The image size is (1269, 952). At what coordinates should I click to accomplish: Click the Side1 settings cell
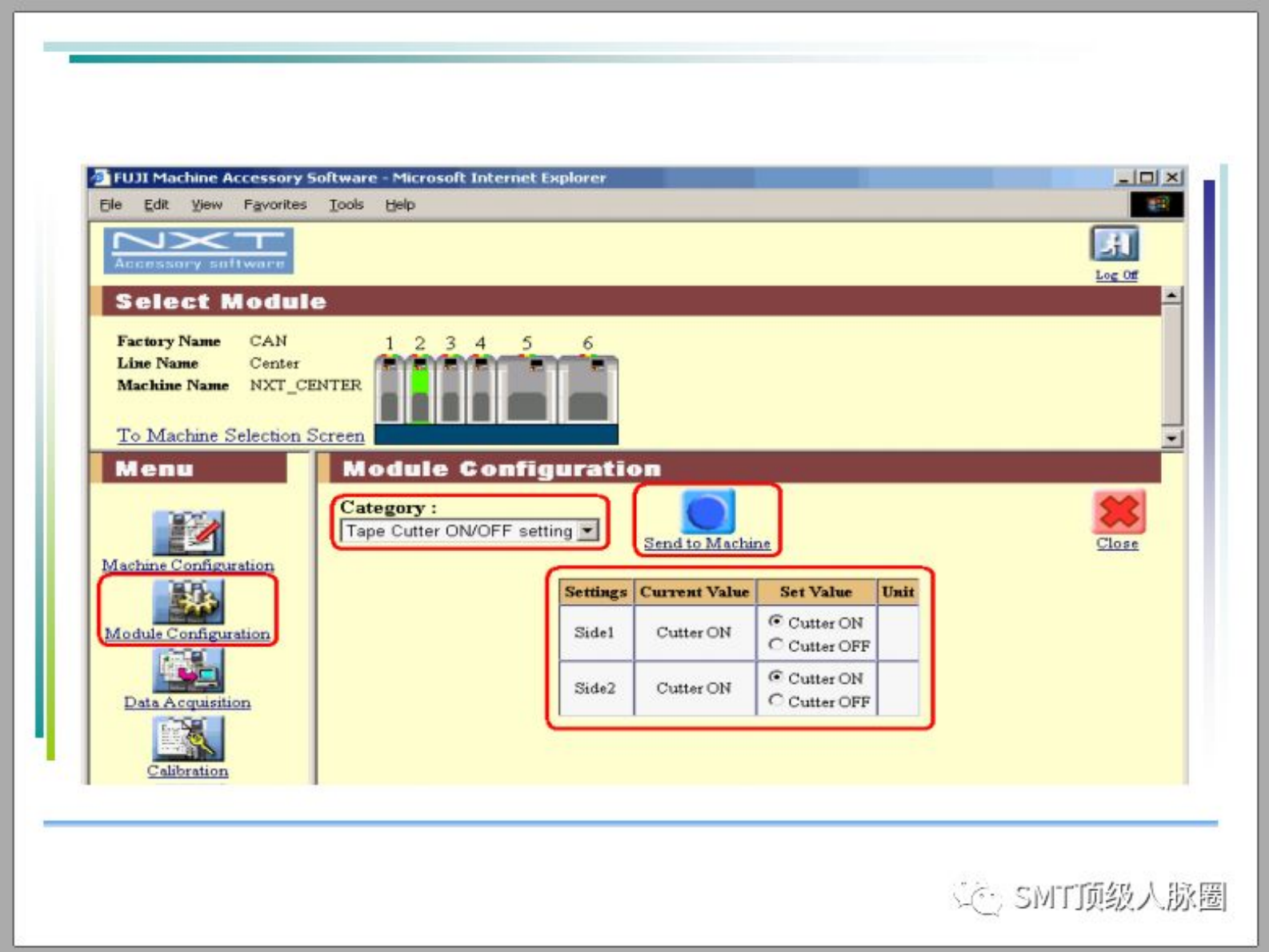coord(595,633)
